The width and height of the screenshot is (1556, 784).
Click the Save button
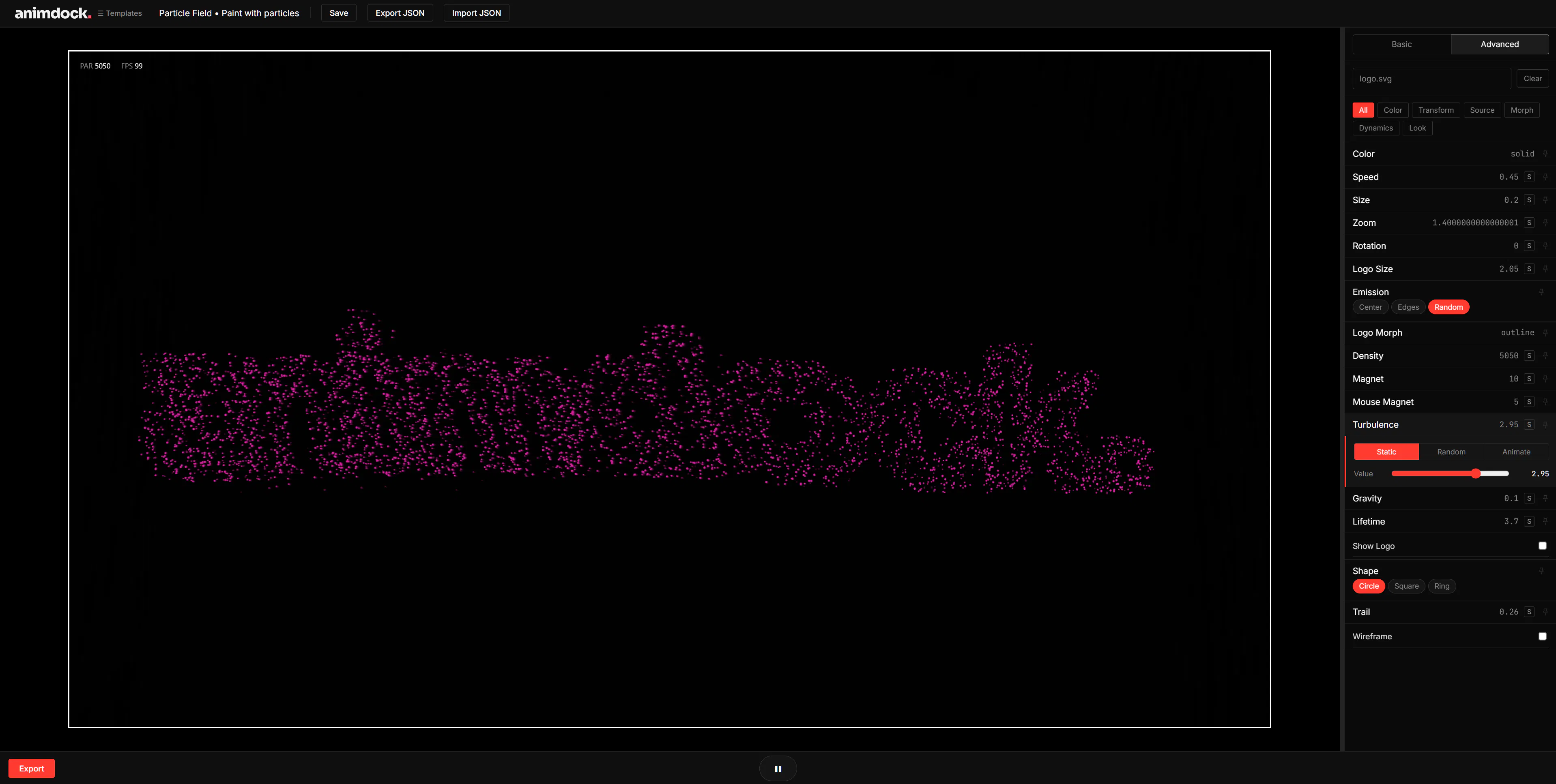[339, 13]
